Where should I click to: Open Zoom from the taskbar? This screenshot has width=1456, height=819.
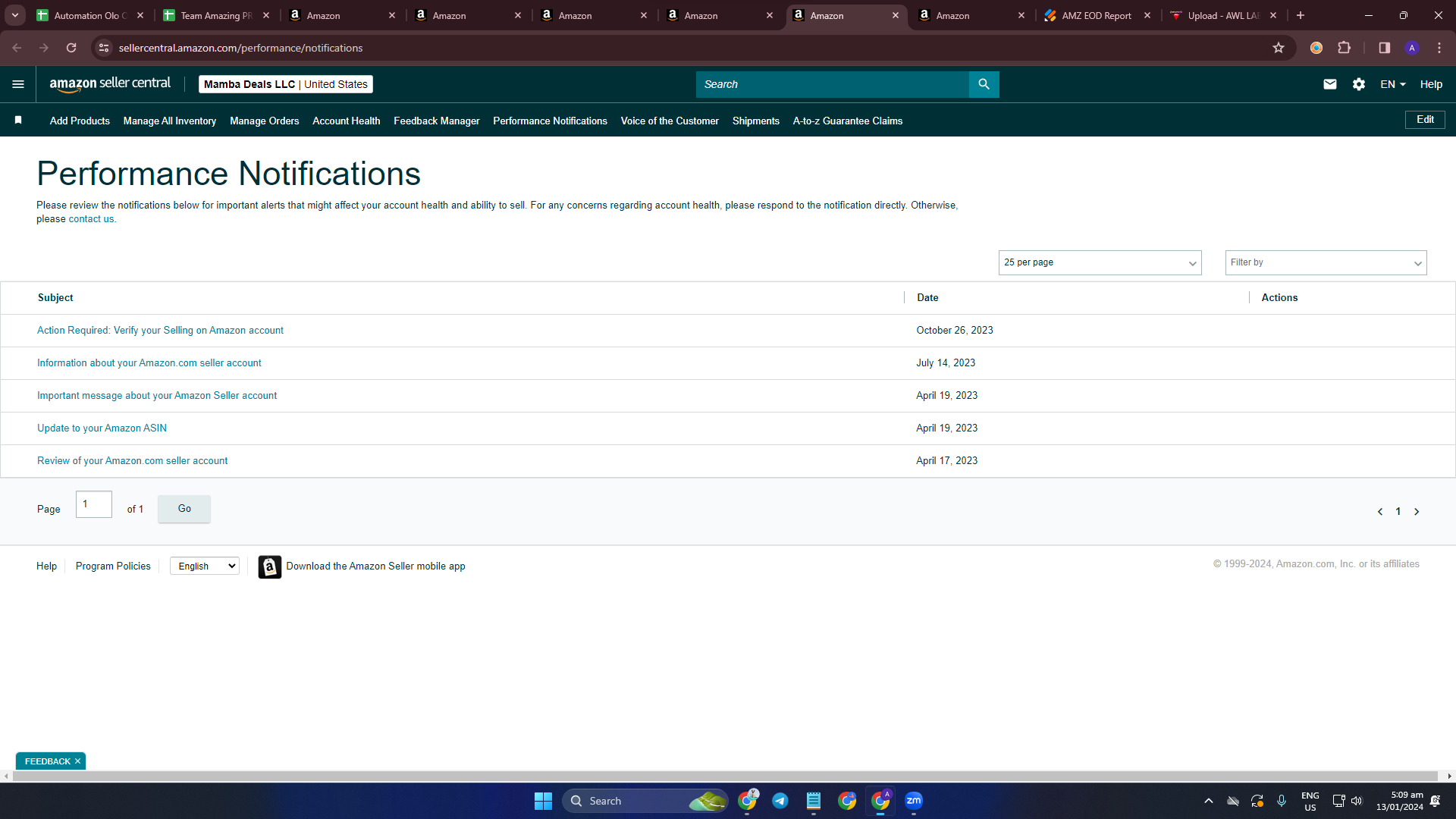point(914,801)
